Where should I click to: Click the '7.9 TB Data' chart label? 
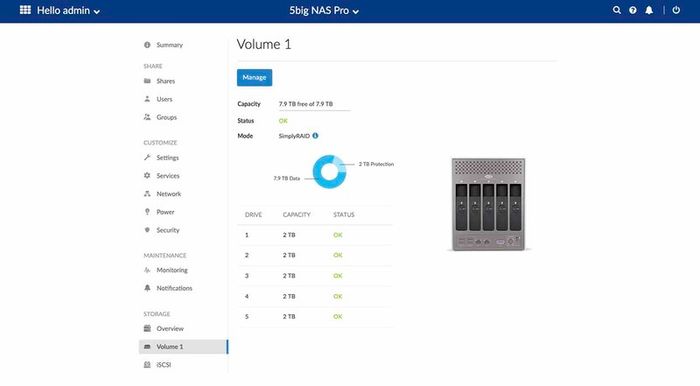[x=287, y=178]
